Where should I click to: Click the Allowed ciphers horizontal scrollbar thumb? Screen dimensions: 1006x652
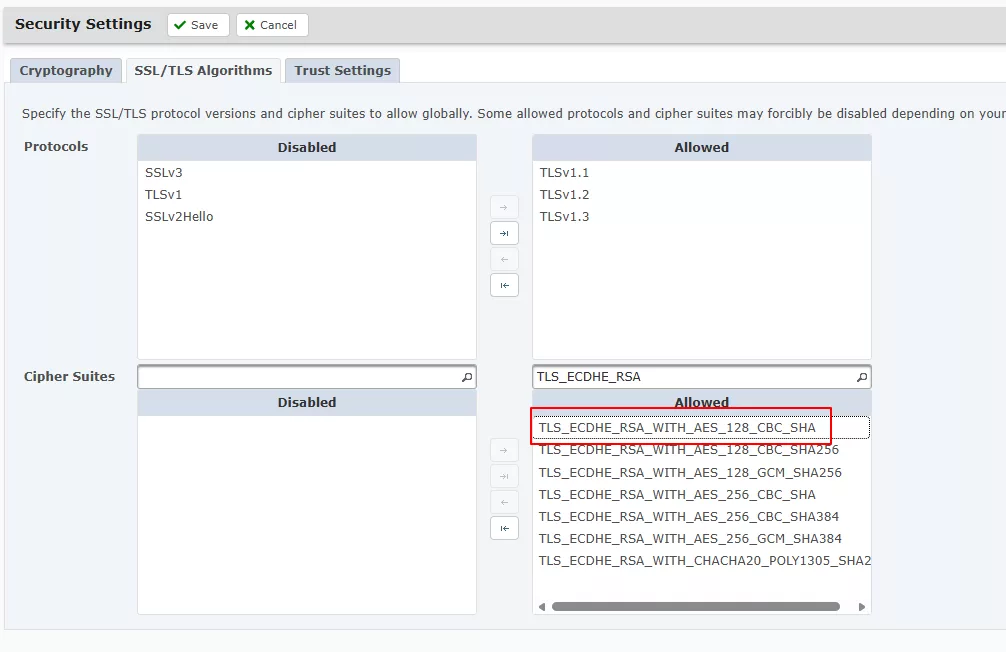(695, 606)
